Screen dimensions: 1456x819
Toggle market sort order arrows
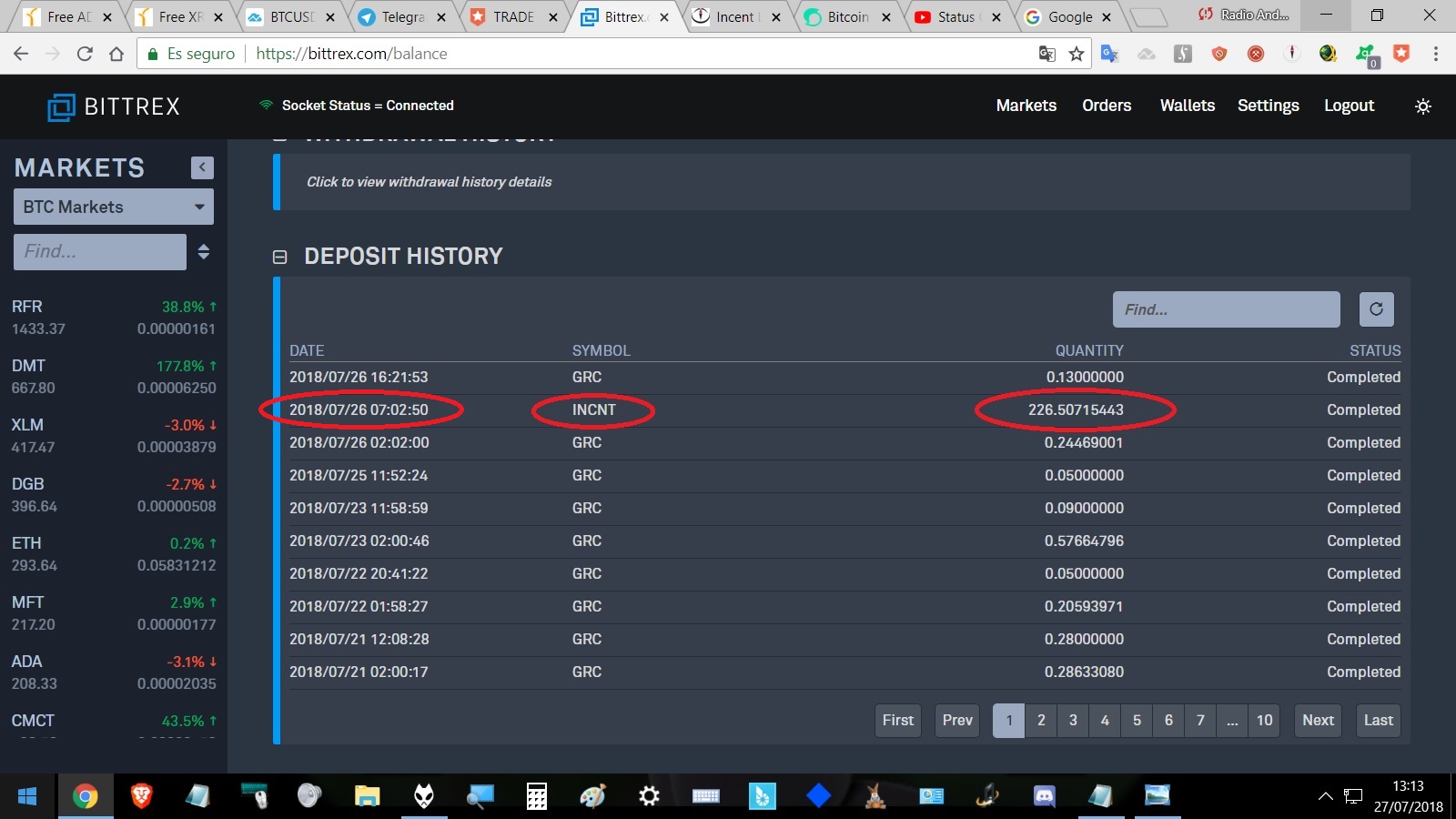click(204, 252)
